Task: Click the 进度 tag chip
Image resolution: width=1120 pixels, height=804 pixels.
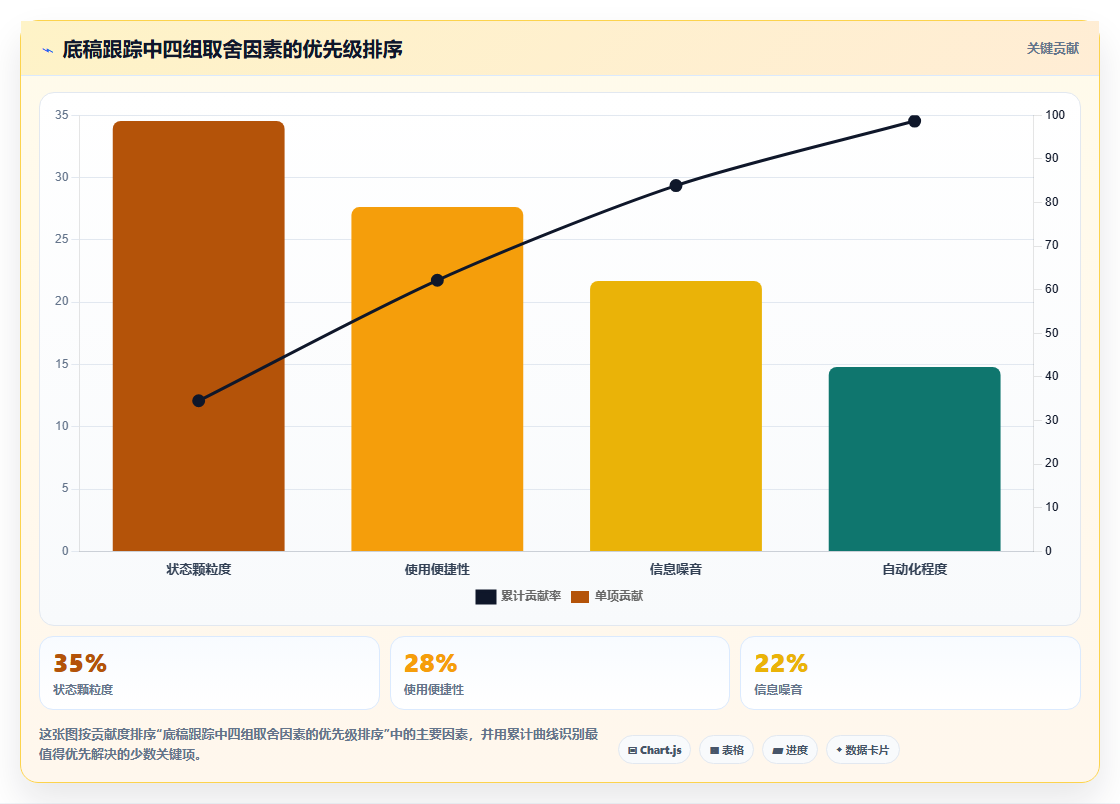Action: coord(790,750)
